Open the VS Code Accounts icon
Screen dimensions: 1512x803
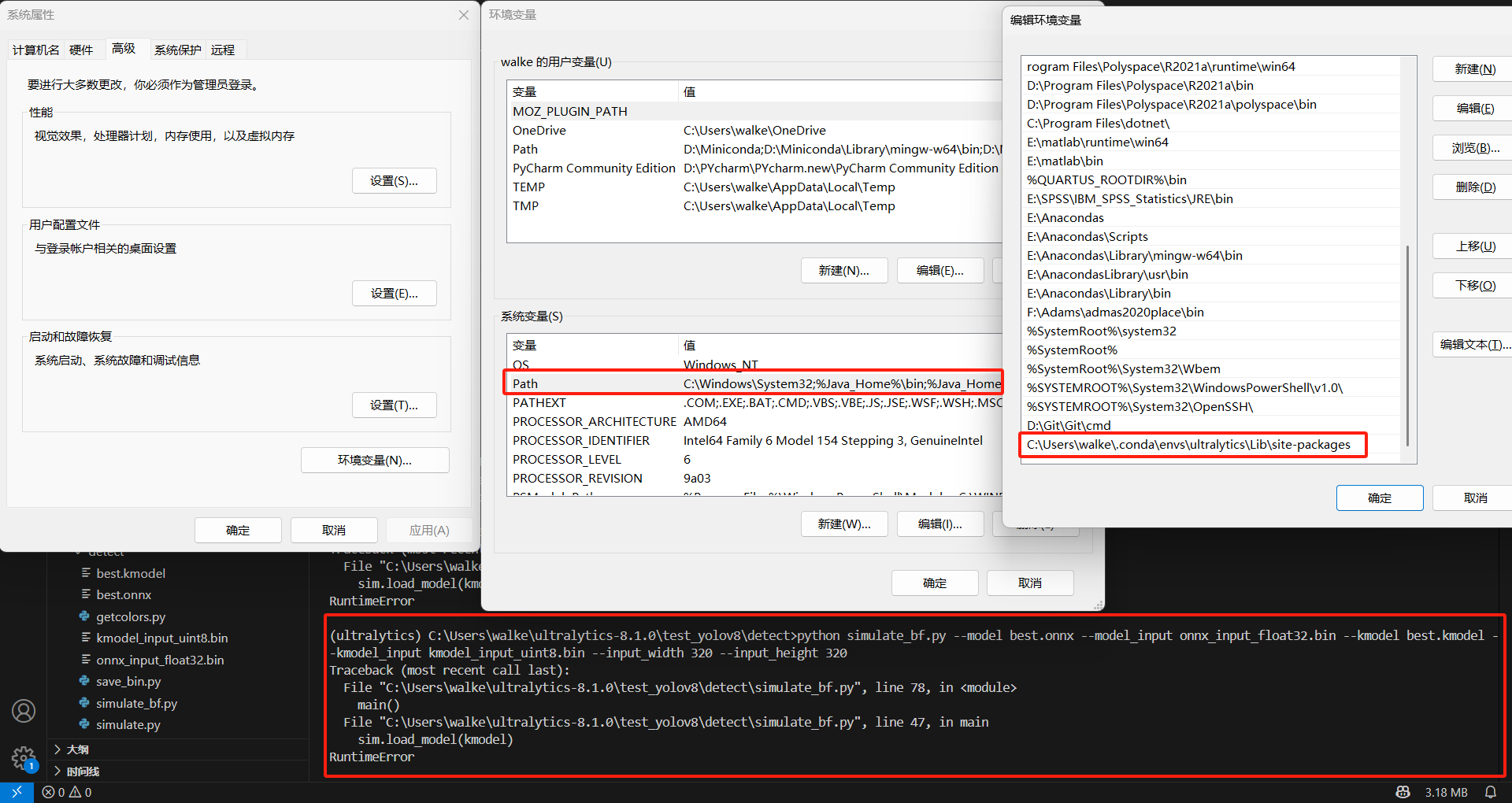point(24,711)
